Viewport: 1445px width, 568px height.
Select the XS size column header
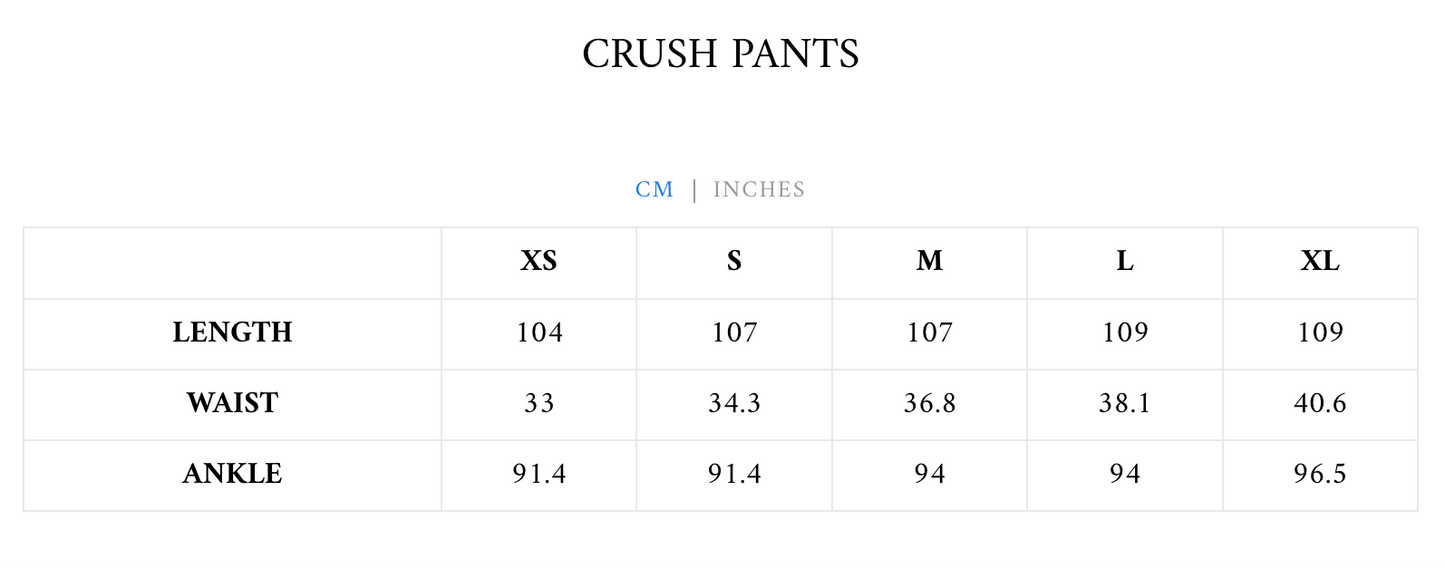pos(539,262)
